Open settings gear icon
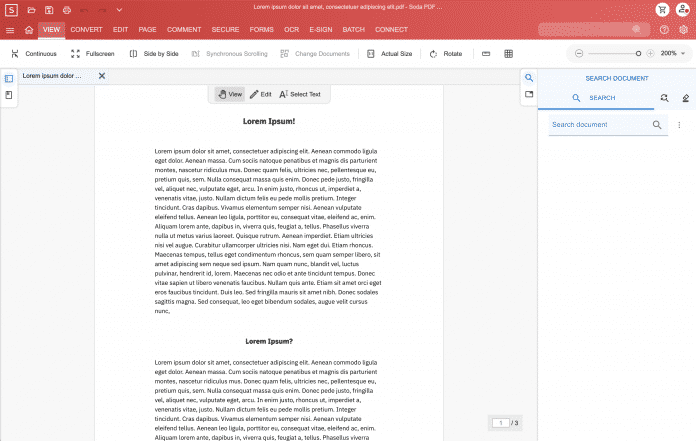Viewport: 696px width, 441px height. 684,30
